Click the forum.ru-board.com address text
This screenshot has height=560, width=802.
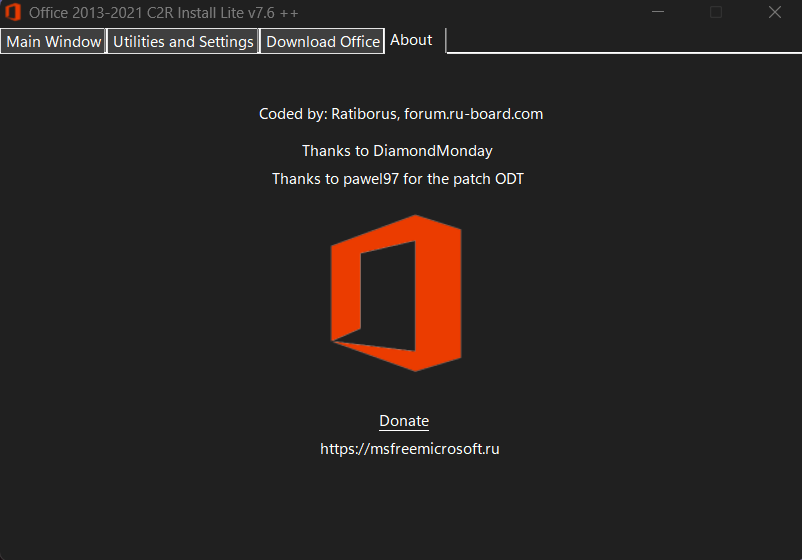pos(474,114)
